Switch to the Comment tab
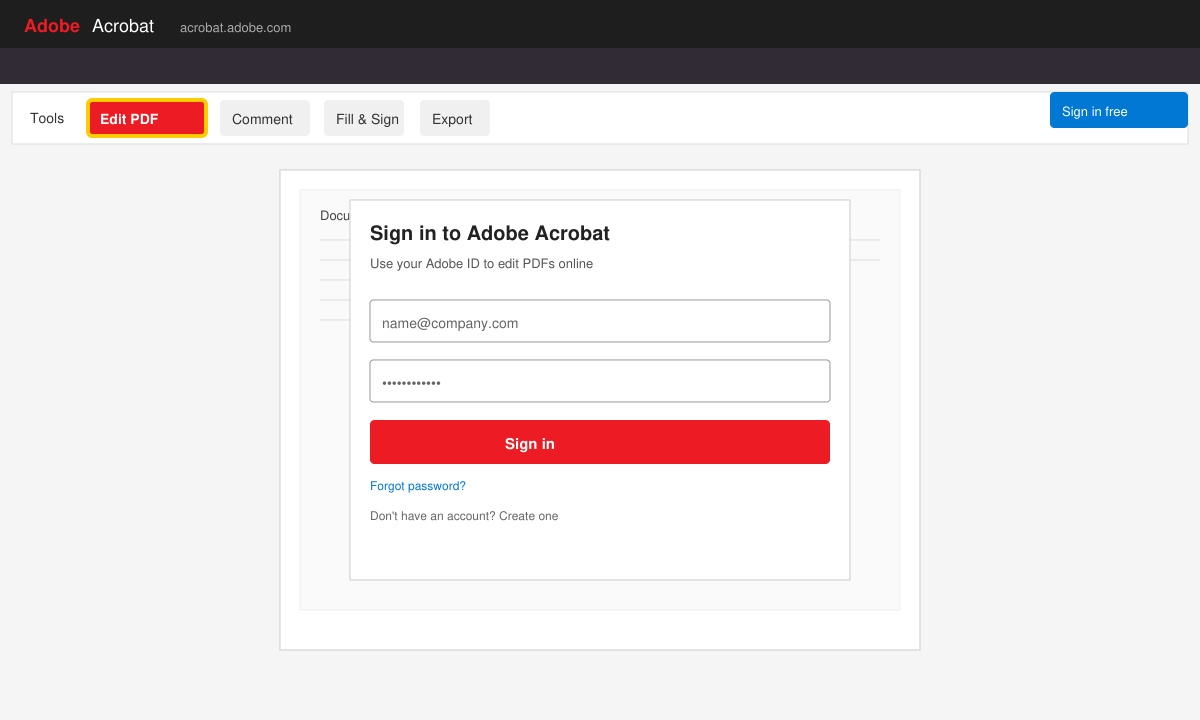 tap(265, 118)
